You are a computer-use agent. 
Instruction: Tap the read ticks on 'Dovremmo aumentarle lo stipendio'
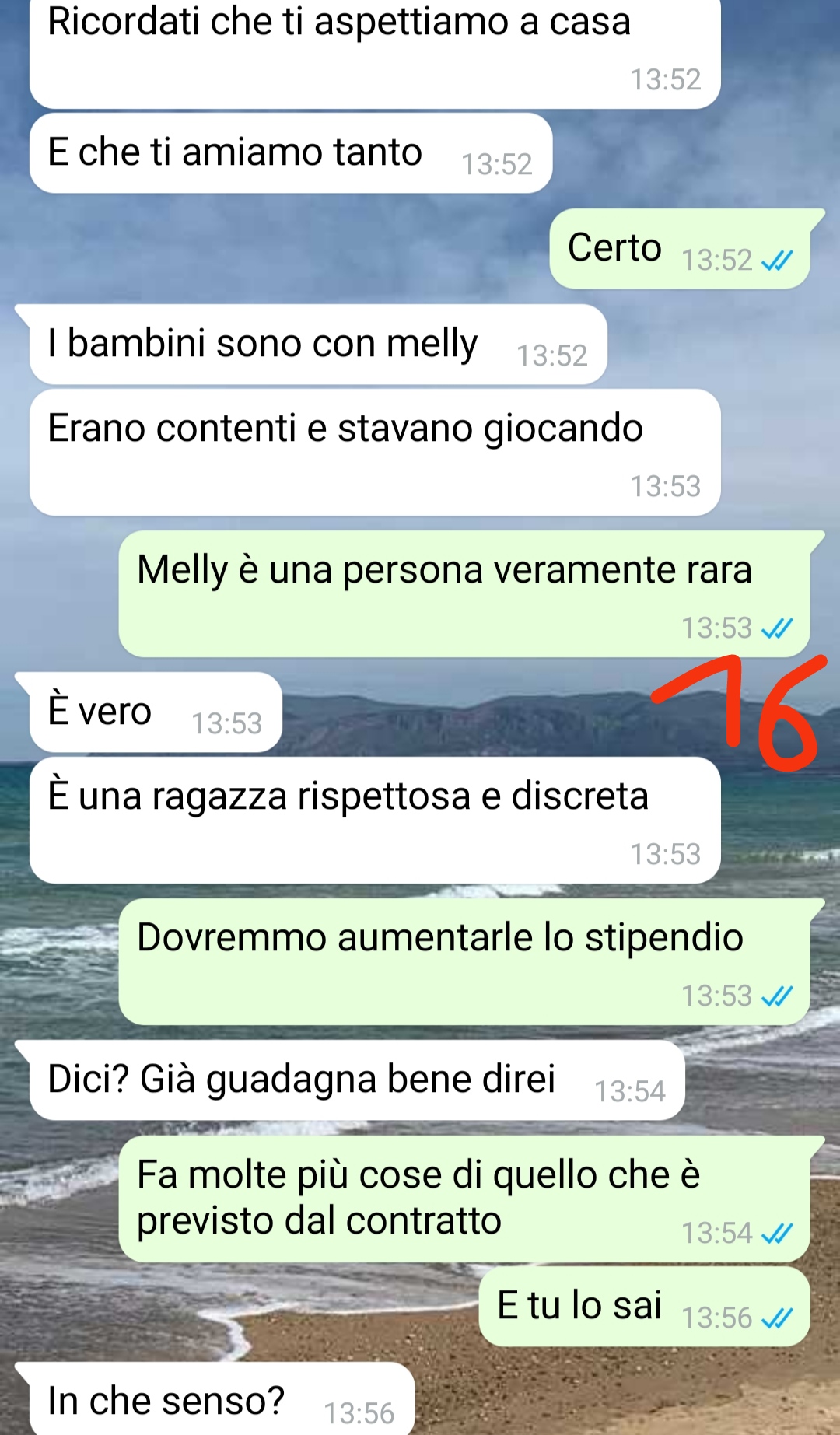pos(777,996)
